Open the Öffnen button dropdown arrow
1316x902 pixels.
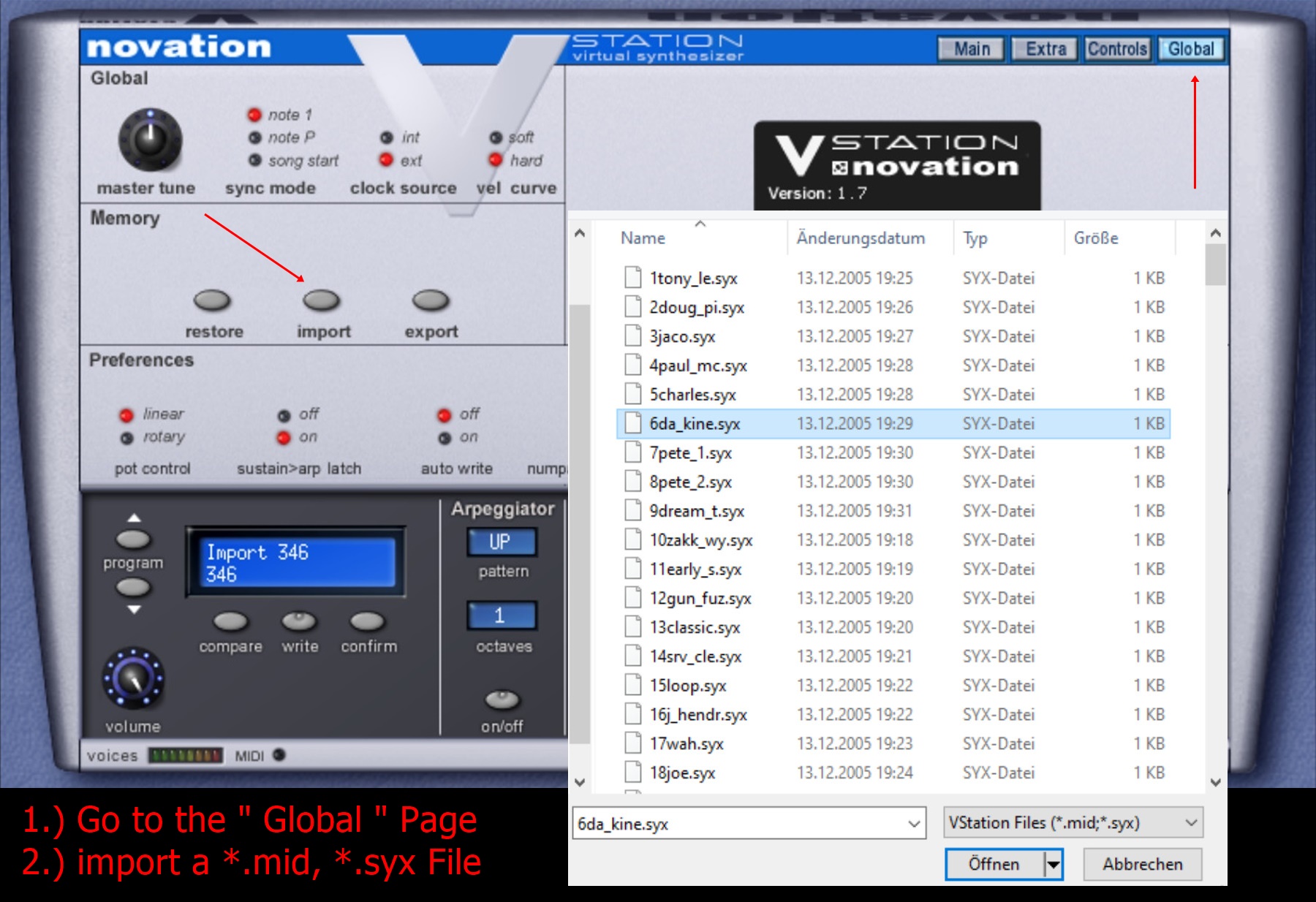pos(1053,865)
